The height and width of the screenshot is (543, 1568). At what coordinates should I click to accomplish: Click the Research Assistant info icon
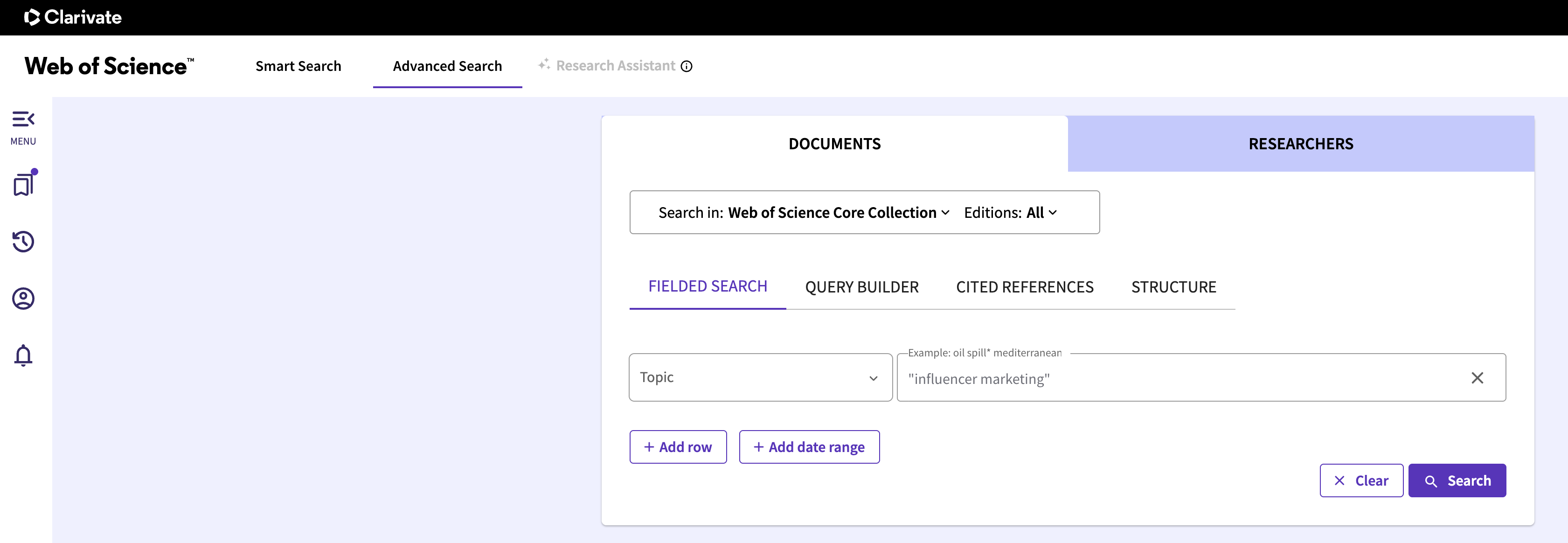(x=687, y=66)
